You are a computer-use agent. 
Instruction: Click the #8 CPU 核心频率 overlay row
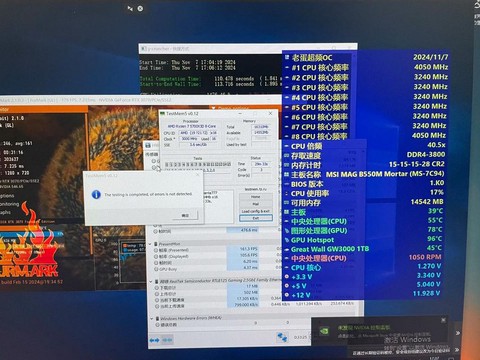coord(365,136)
